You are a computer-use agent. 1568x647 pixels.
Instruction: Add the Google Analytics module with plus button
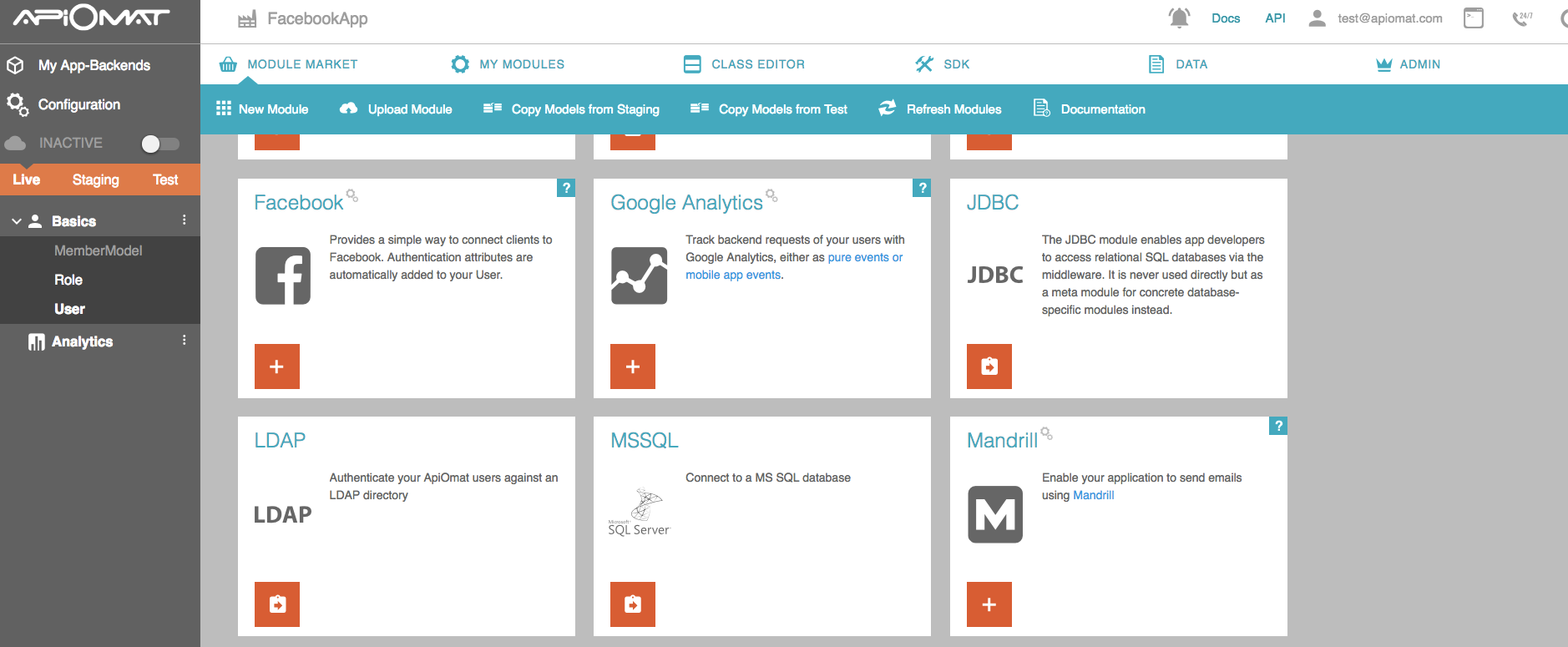pos(633,366)
